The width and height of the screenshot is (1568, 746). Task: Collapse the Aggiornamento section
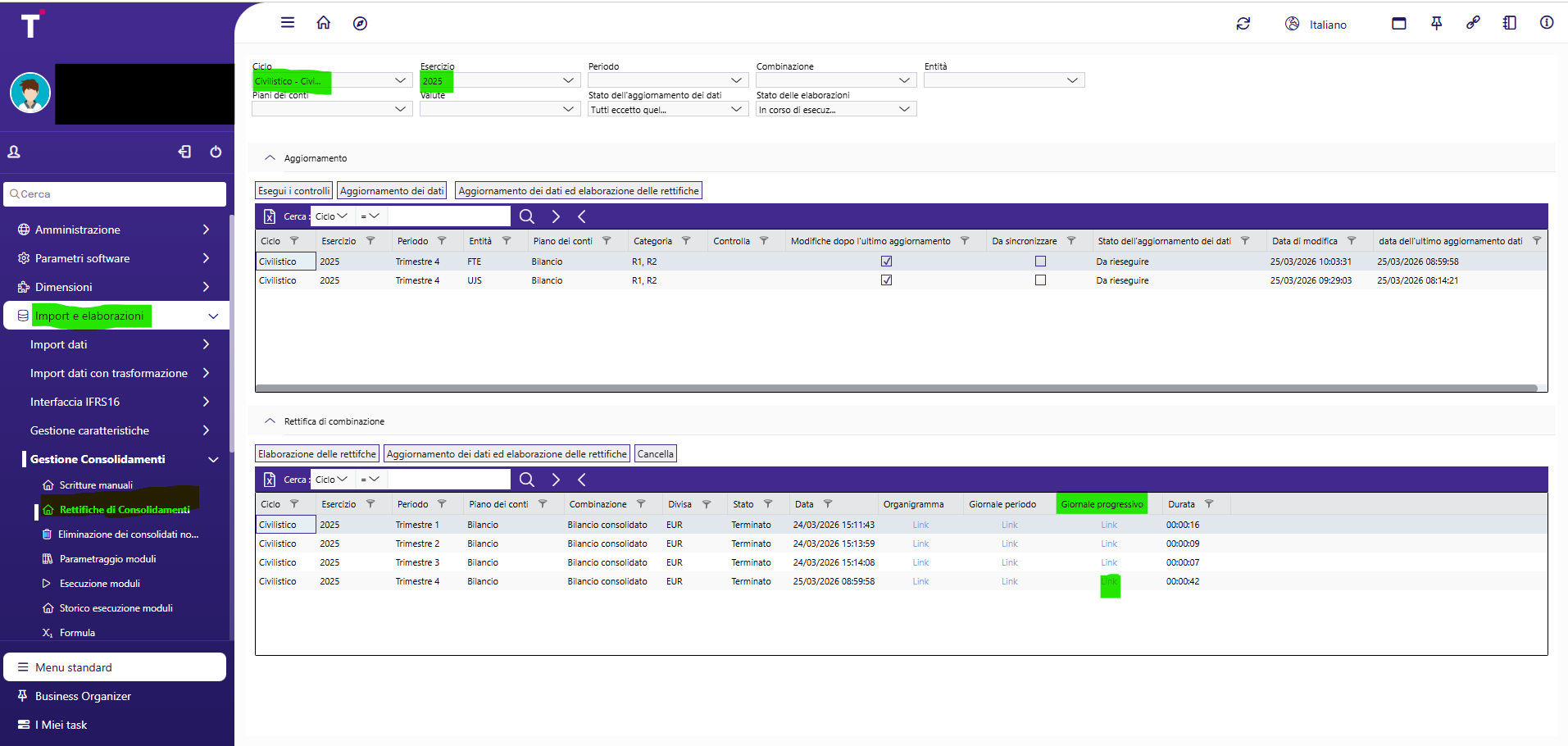270,158
